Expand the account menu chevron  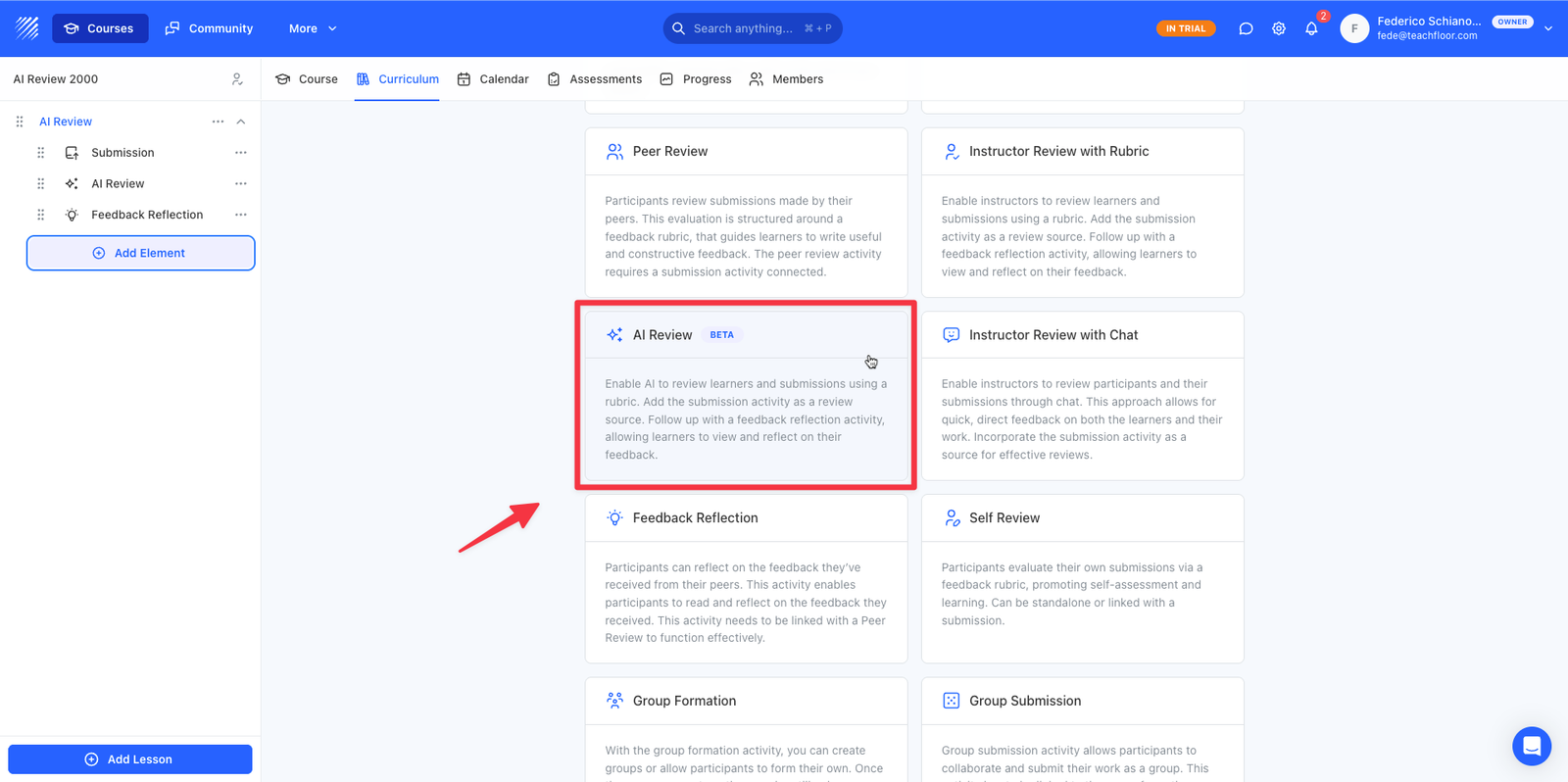pos(1548,28)
